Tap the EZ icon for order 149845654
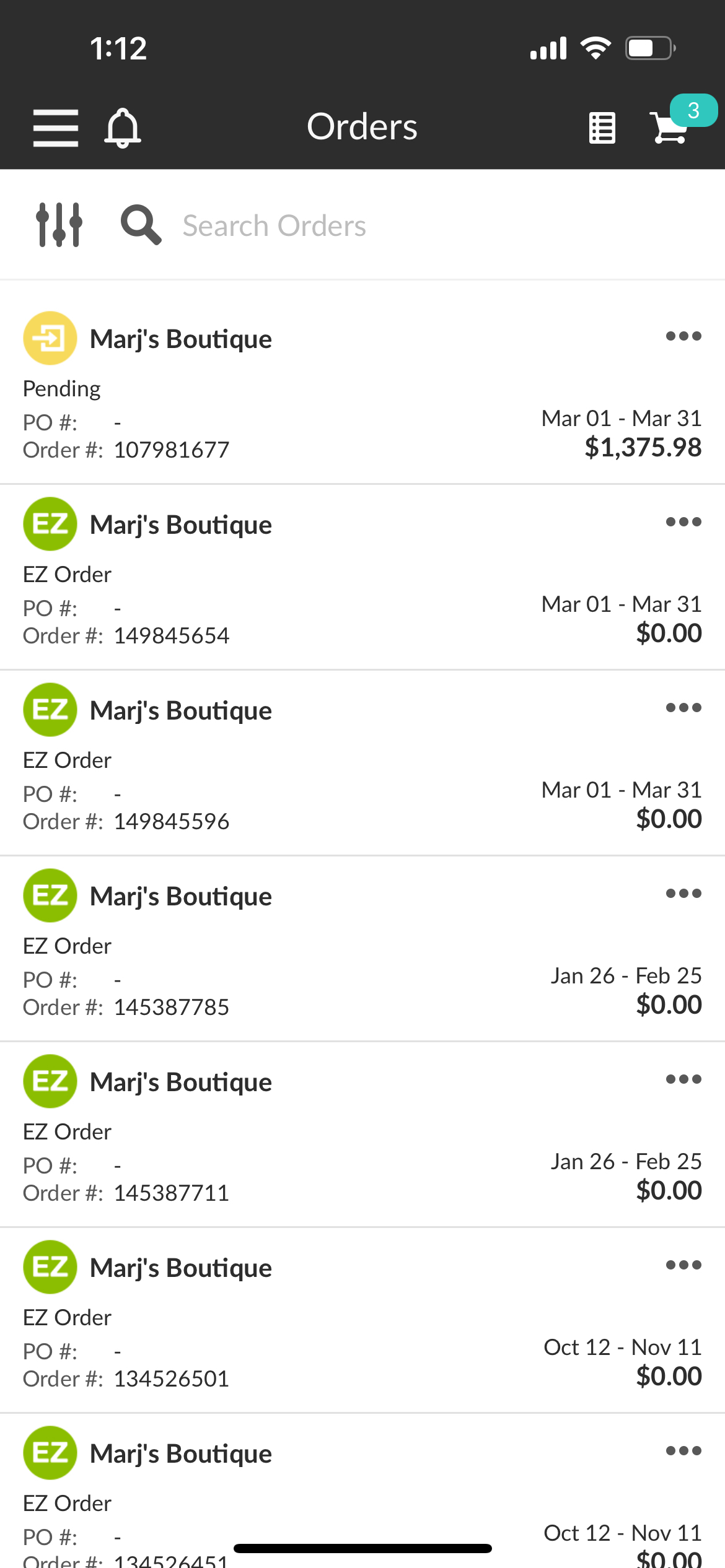Viewport: 725px width, 1568px height. pos(50,524)
